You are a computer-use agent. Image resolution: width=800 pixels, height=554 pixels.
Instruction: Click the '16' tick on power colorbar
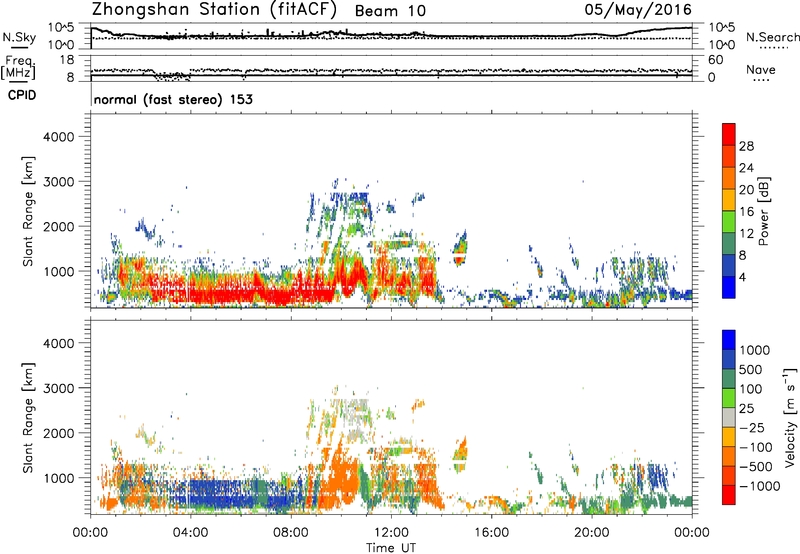tap(746, 212)
